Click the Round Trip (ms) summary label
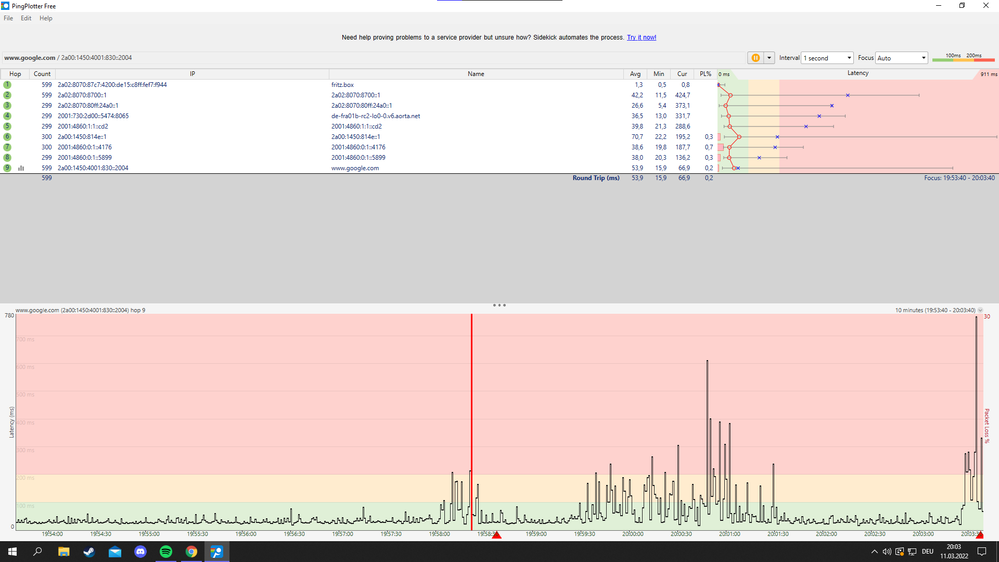 (x=596, y=178)
